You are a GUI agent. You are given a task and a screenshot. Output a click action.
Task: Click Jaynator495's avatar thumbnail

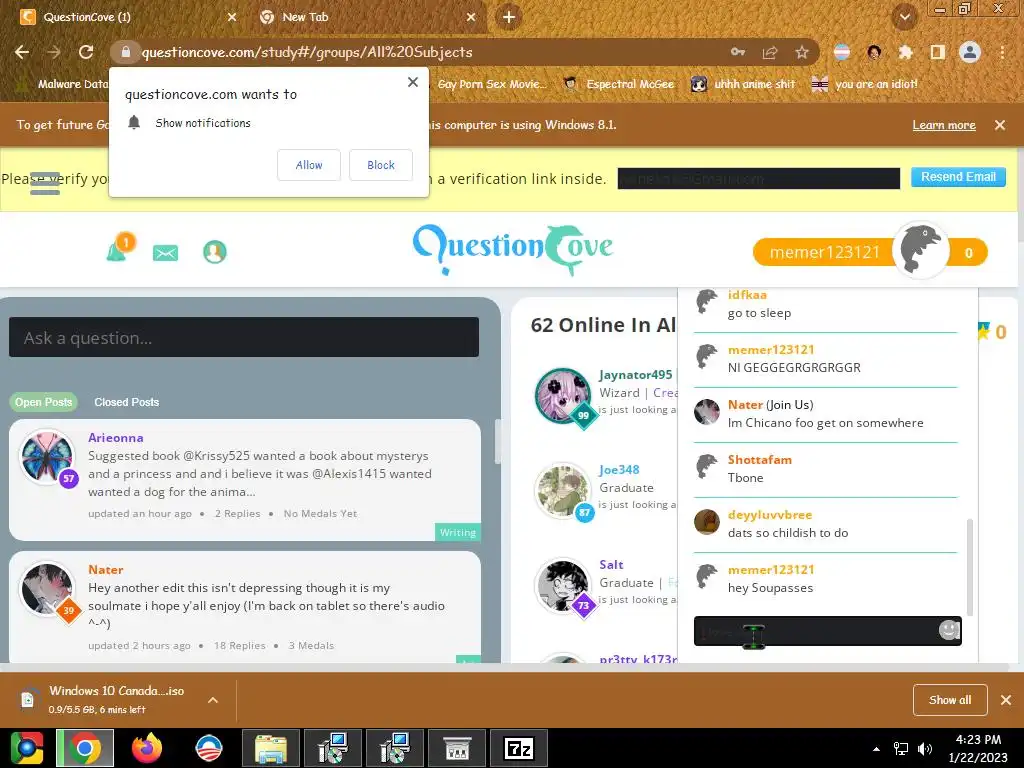pyautogui.click(x=562, y=395)
